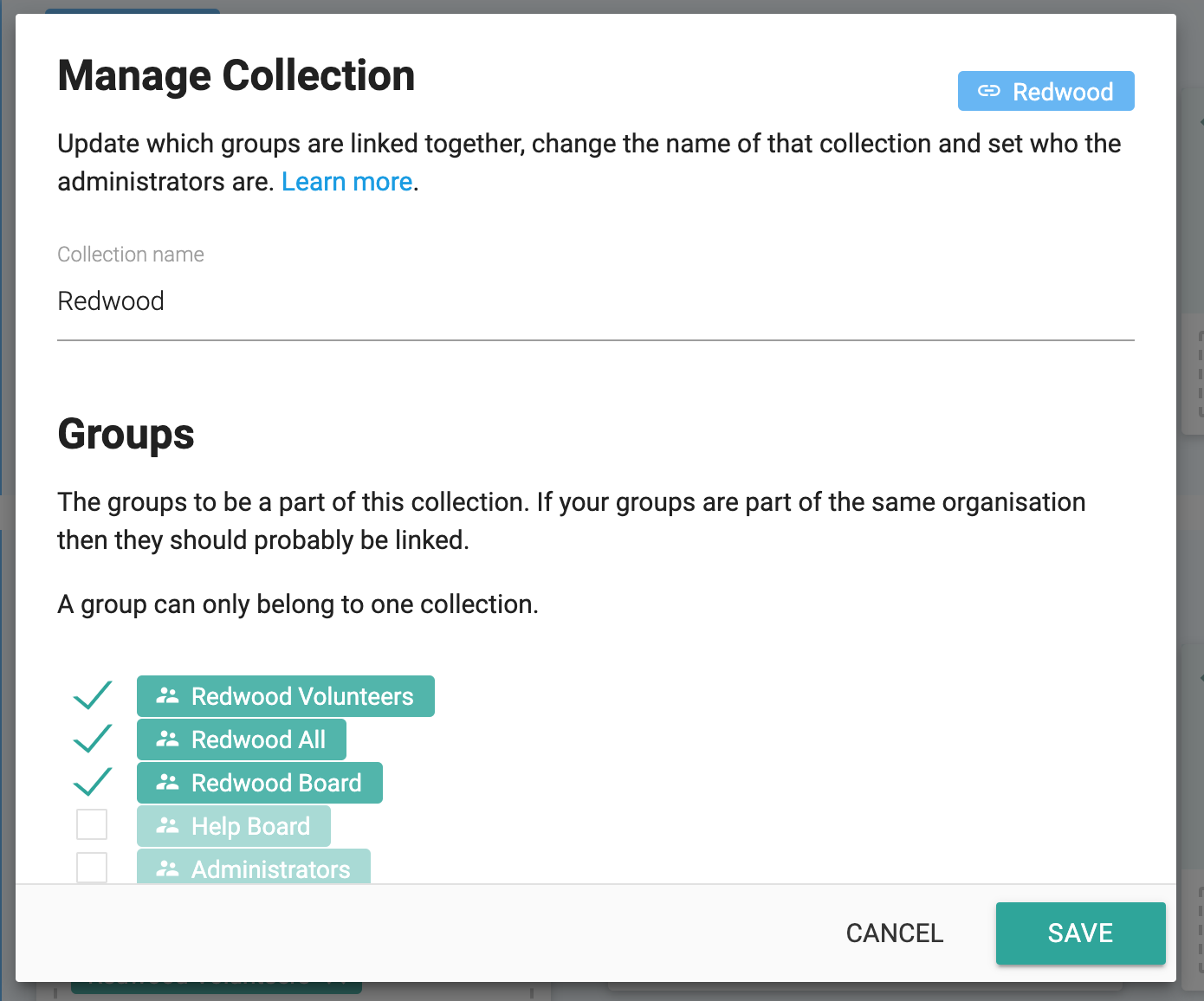Cancel the Manage Collection dialog
The image size is (1204, 1001).
[x=894, y=933]
